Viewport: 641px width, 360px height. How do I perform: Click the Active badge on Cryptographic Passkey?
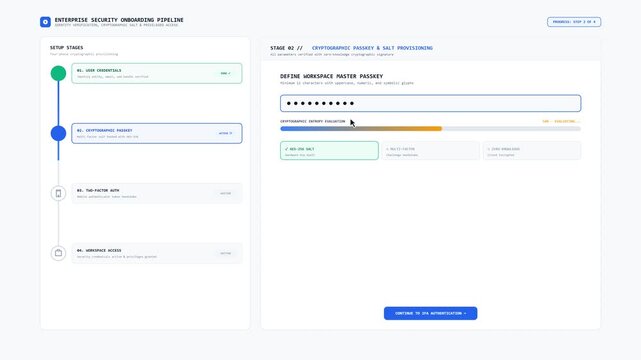[x=225, y=133]
